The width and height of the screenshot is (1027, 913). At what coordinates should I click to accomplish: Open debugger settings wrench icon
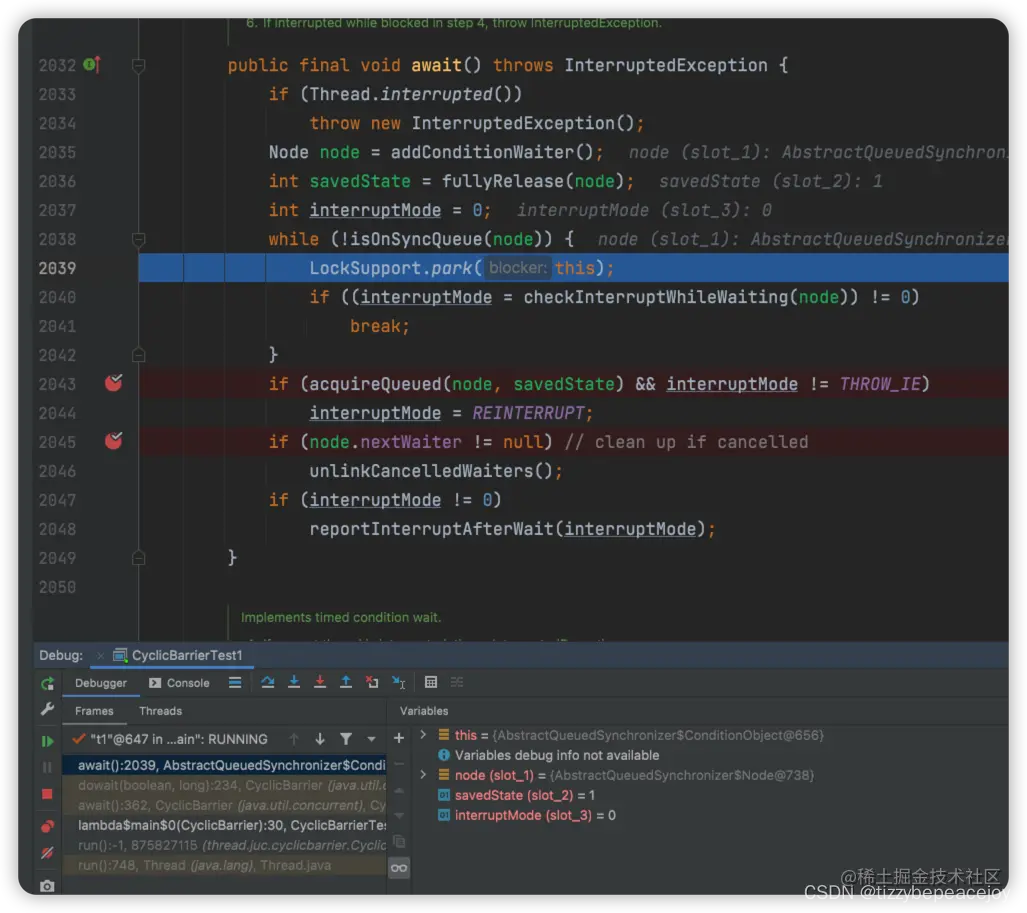pyautogui.click(x=47, y=709)
